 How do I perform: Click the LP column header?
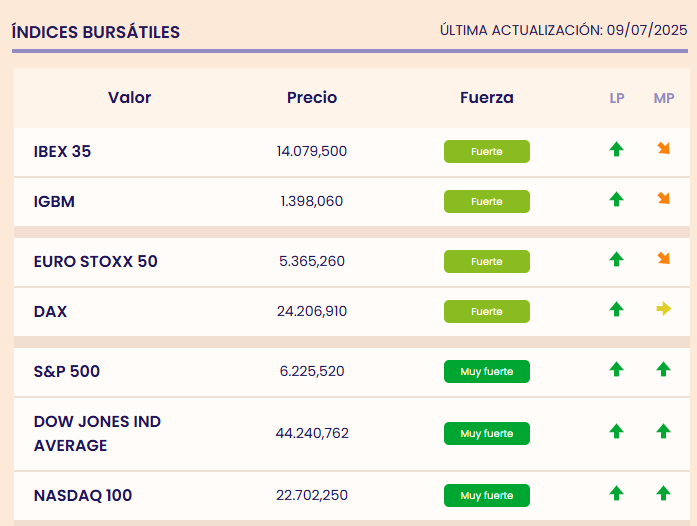click(617, 98)
